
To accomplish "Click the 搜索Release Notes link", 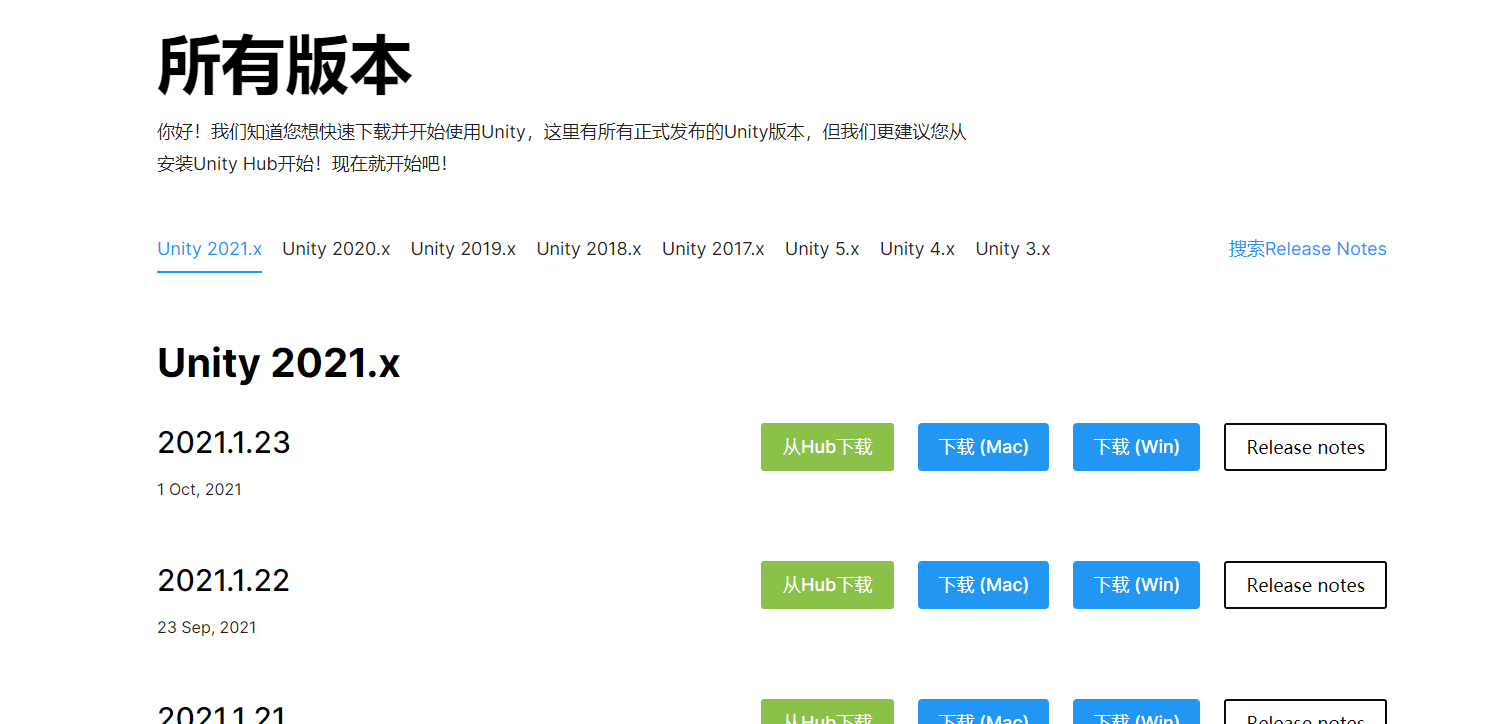I will click(1307, 249).
